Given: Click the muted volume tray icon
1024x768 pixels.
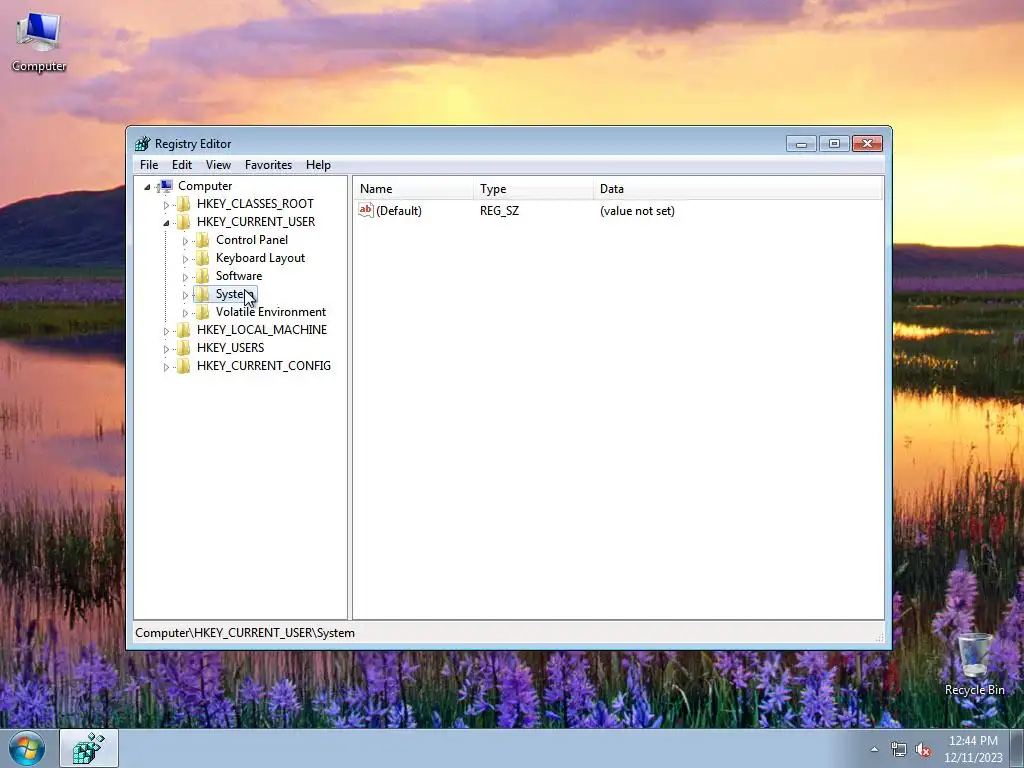Looking at the screenshot, I should [923, 750].
